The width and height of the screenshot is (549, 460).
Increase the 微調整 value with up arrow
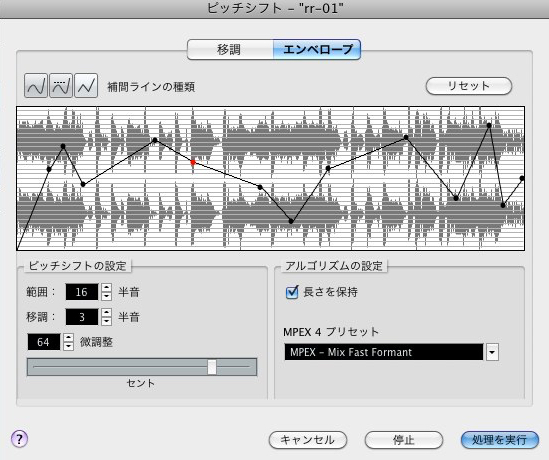(69, 338)
